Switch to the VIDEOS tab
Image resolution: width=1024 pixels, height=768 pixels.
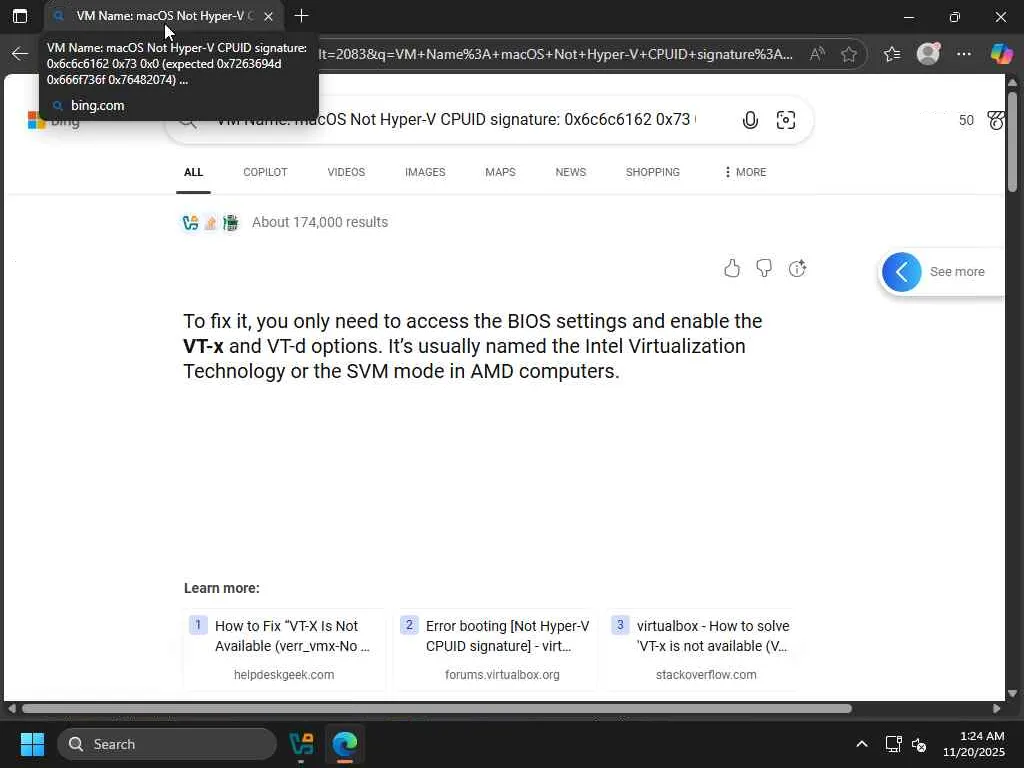pos(346,172)
